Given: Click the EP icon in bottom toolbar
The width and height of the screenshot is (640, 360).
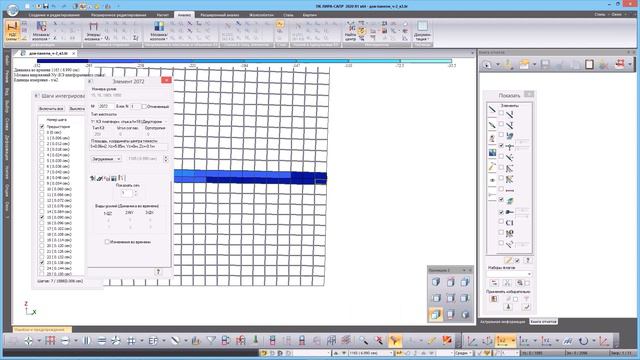Looking at the screenshot, I should (153, 340).
